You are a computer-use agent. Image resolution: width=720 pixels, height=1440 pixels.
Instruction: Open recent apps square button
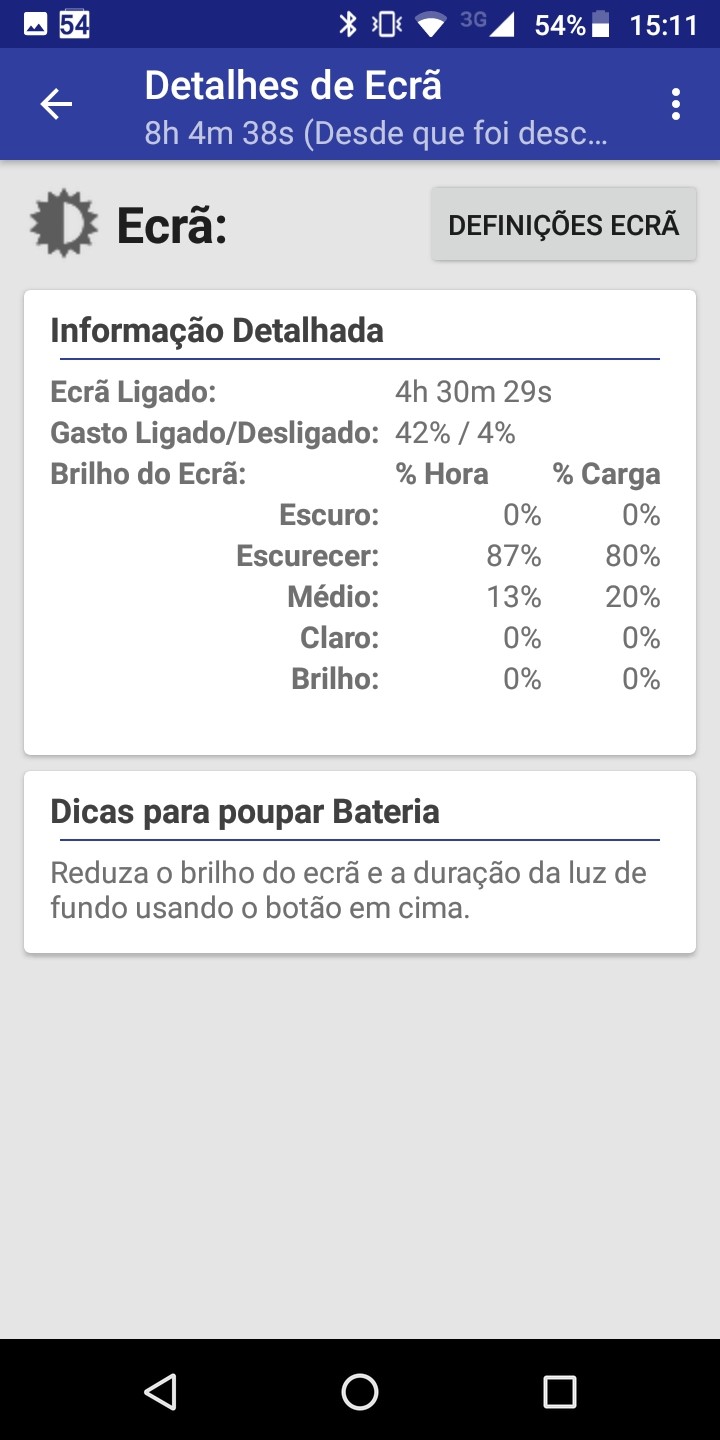tap(559, 1391)
